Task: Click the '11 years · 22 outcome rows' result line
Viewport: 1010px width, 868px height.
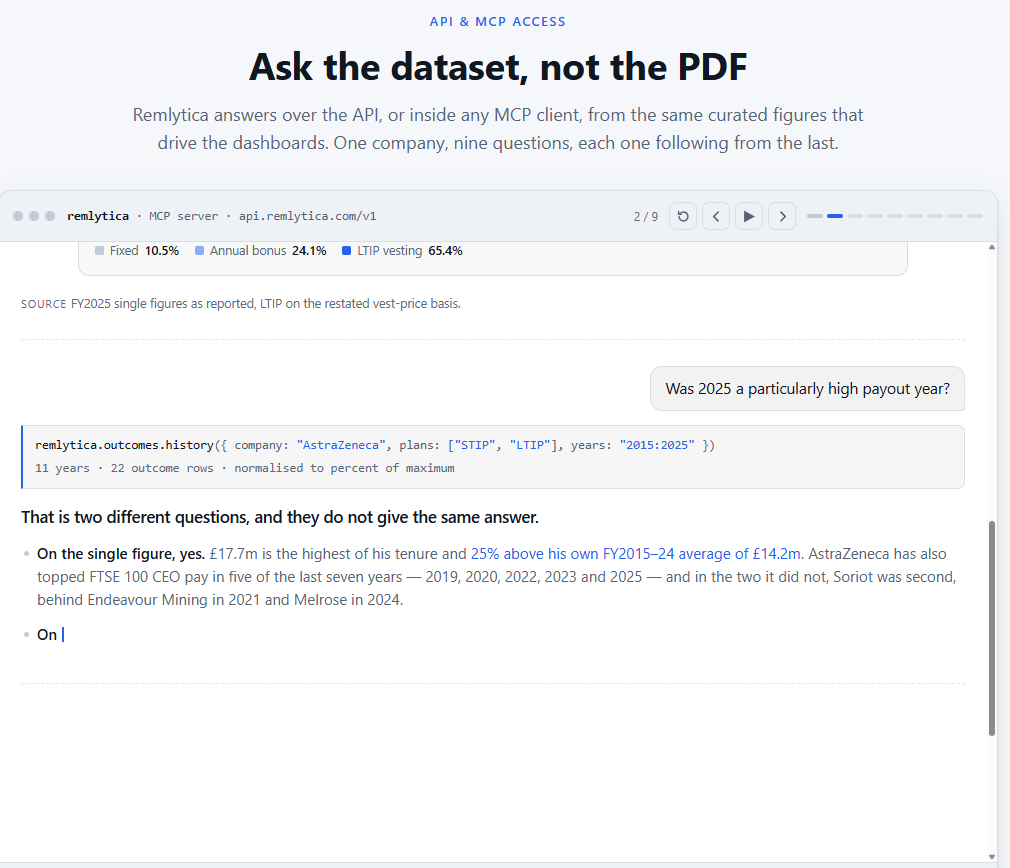Action: pos(245,468)
